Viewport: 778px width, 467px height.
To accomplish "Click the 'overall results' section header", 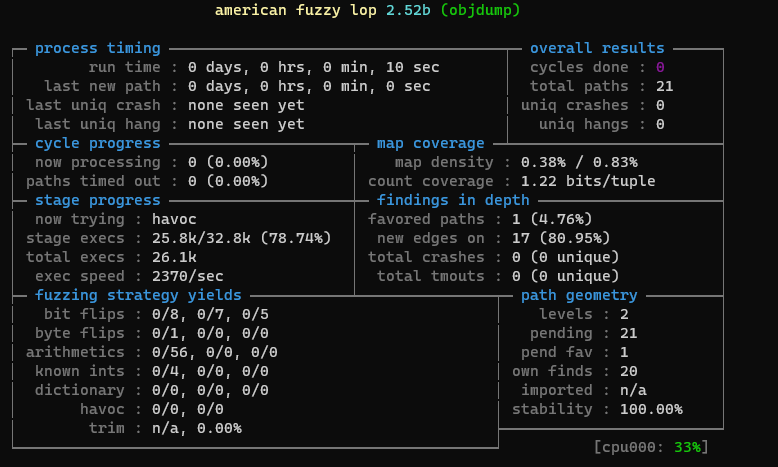I will point(597,48).
